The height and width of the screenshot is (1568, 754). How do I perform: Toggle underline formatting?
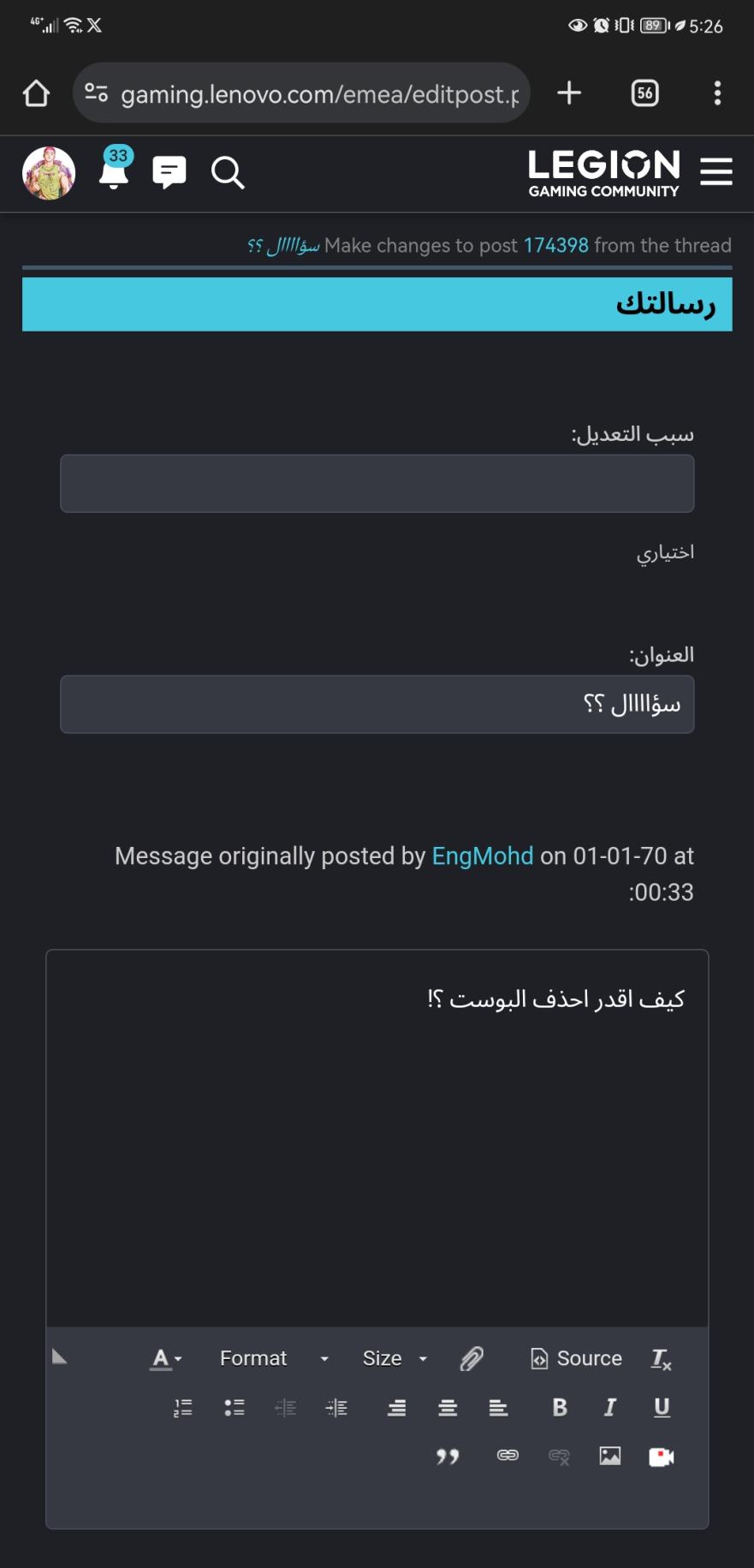click(x=660, y=1407)
